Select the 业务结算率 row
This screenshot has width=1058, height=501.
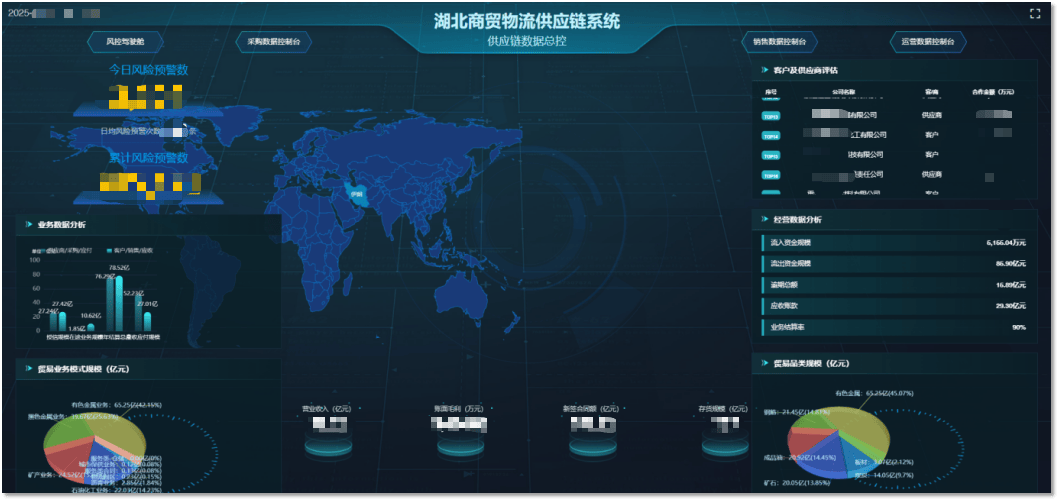click(x=895, y=327)
